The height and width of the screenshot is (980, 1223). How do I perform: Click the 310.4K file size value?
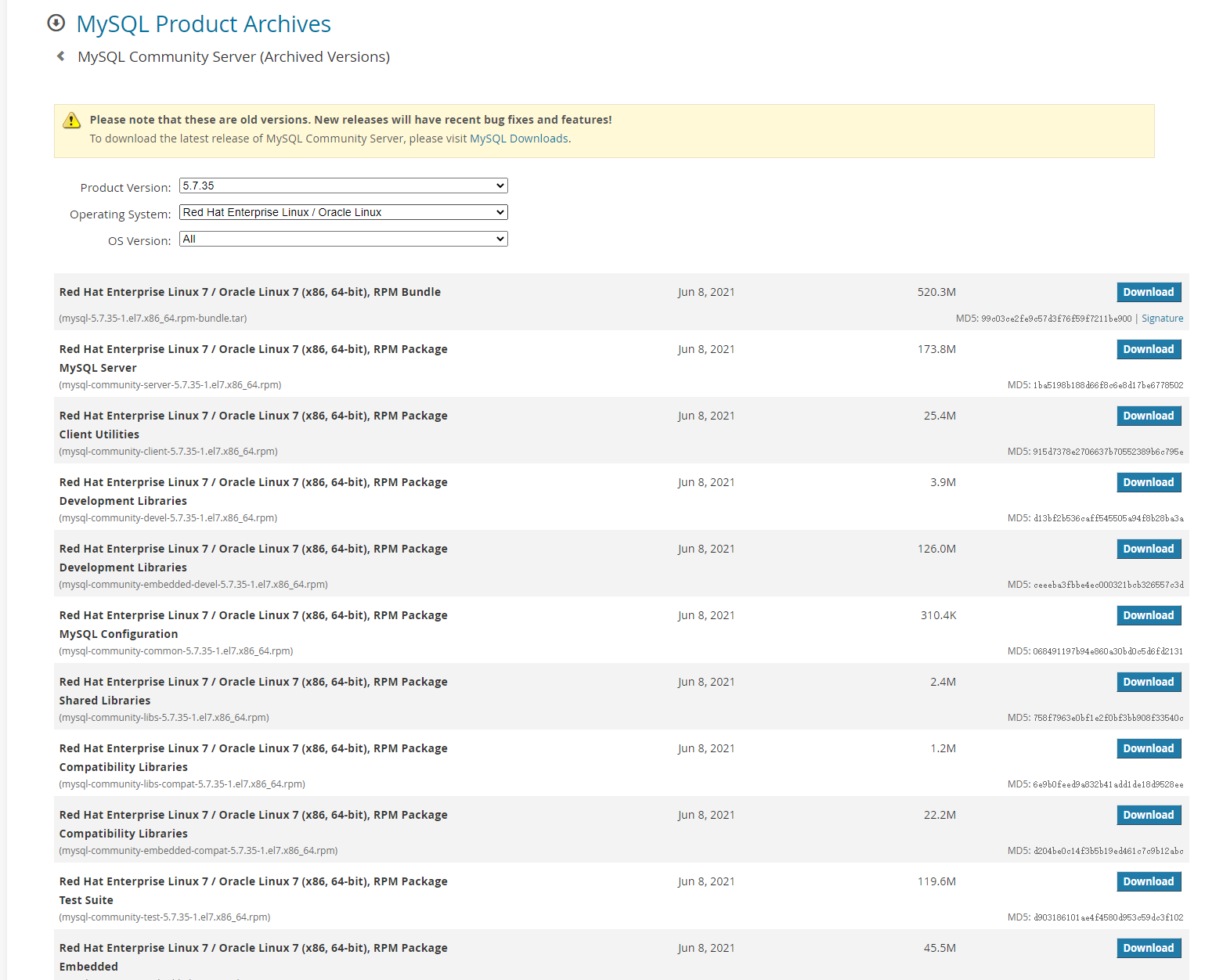tap(938, 615)
